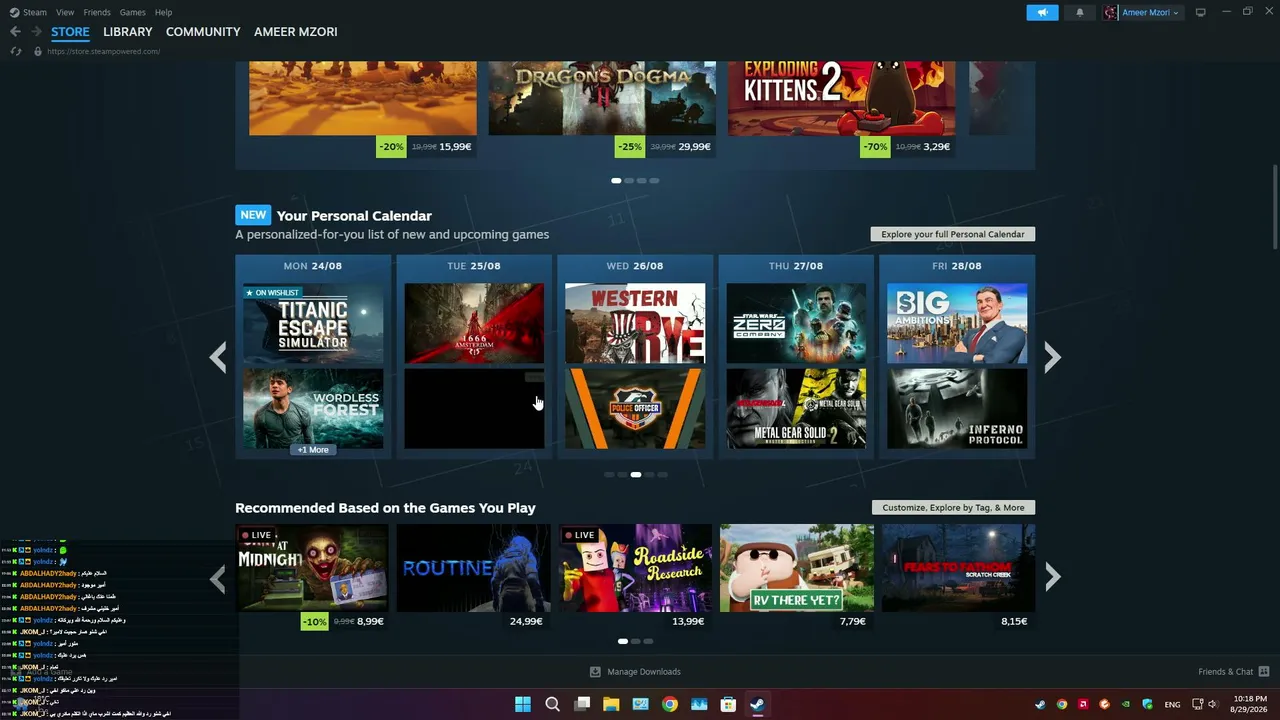Show previous recommended games
This screenshot has width=1280, height=720.
click(x=218, y=577)
